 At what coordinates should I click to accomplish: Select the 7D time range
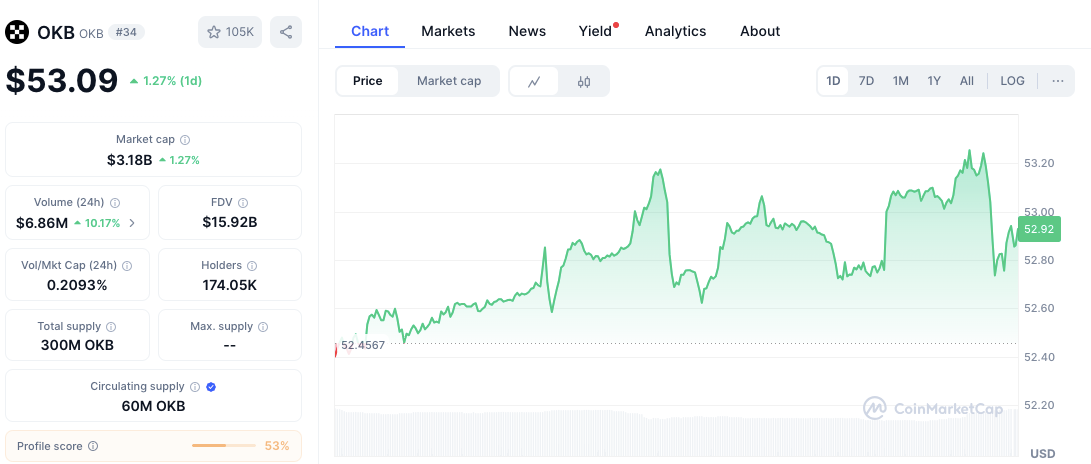pyautogui.click(x=866, y=81)
